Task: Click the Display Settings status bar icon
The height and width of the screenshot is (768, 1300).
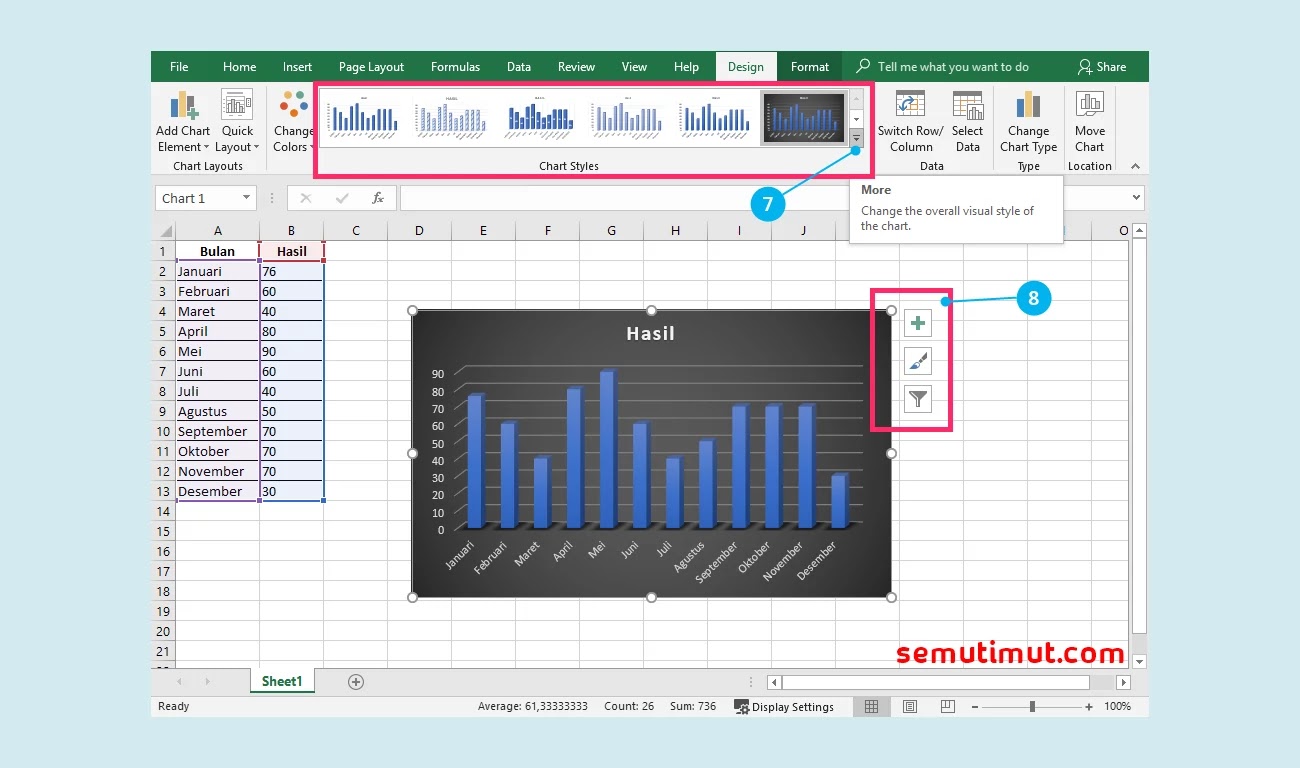Action: (786, 706)
